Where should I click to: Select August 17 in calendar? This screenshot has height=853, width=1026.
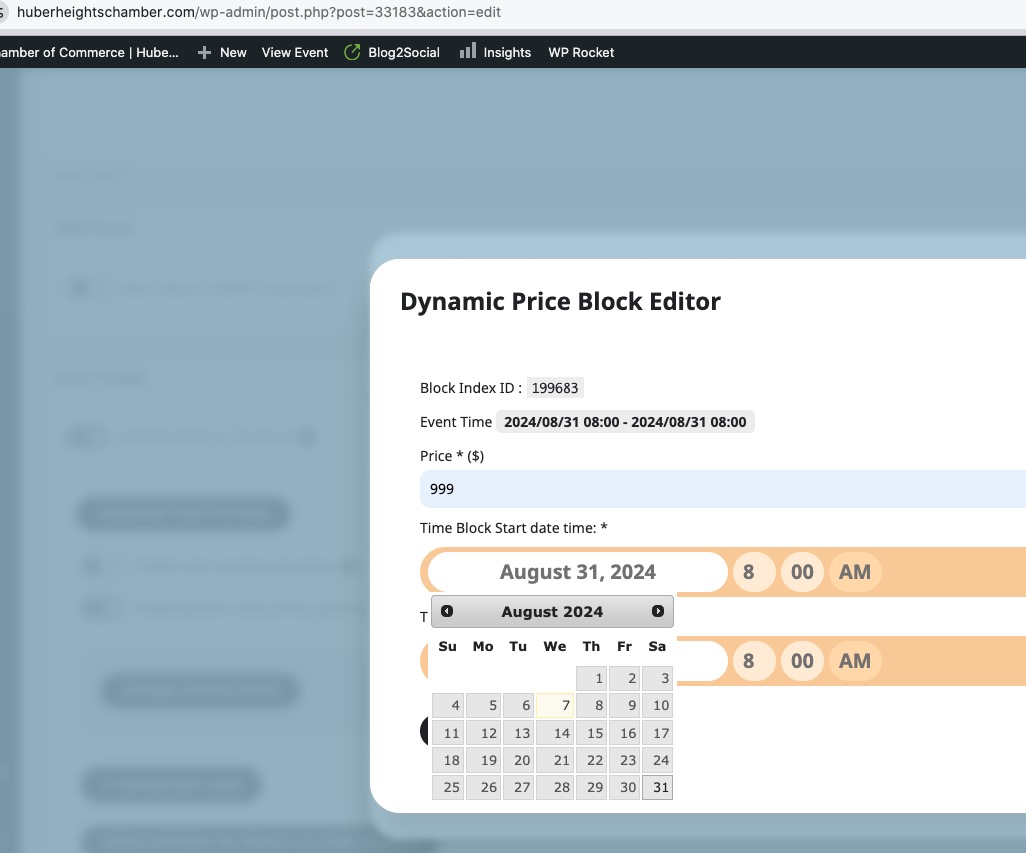coord(658,733)
